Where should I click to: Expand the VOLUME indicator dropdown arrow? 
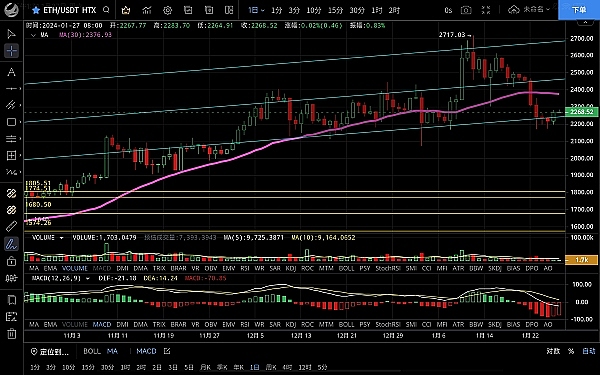[x=61, y=238]
